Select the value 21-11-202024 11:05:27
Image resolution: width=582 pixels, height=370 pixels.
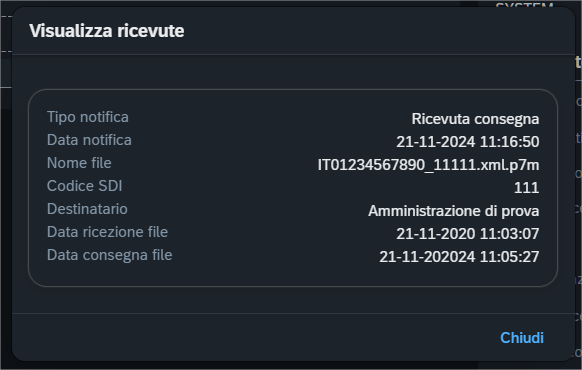(459, 257)
